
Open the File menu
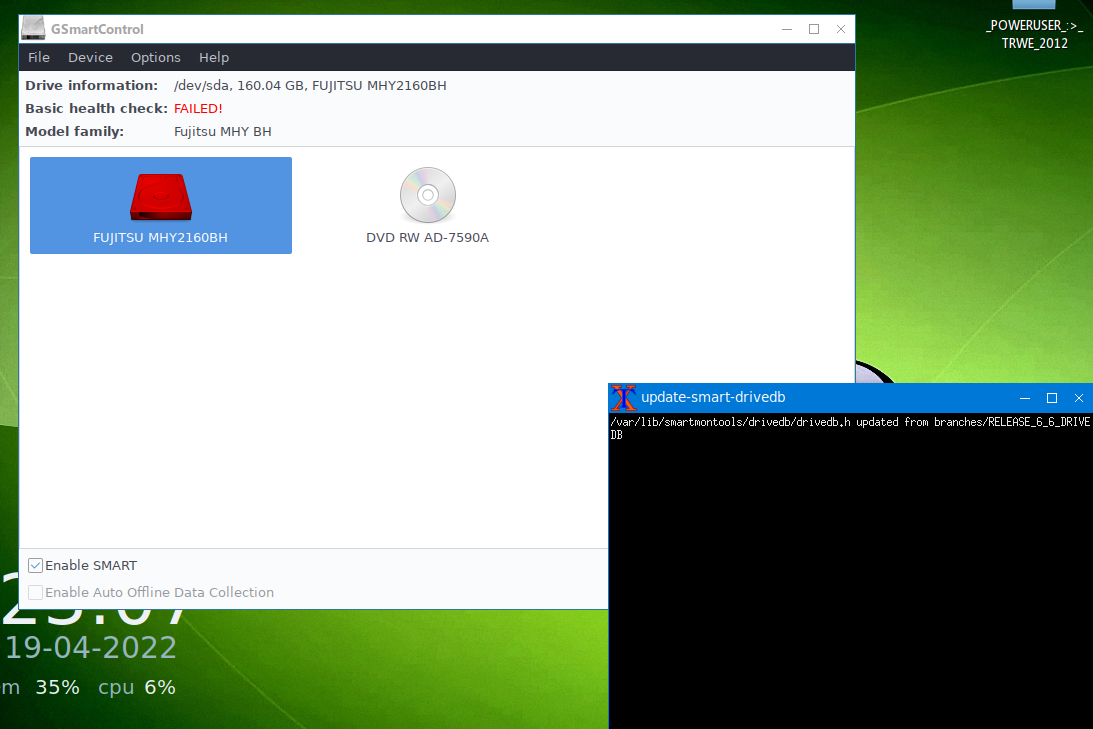(39, 57)
